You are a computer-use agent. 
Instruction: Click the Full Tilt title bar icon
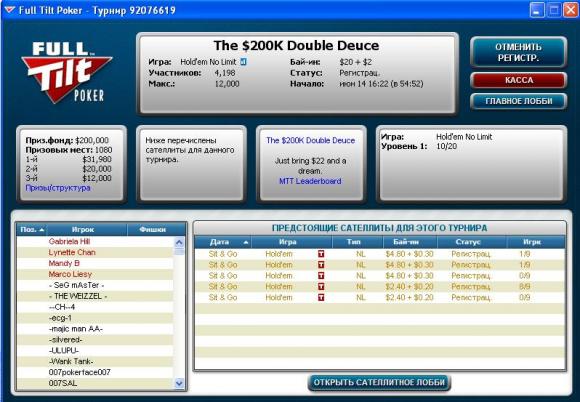[x=9, y=10]
